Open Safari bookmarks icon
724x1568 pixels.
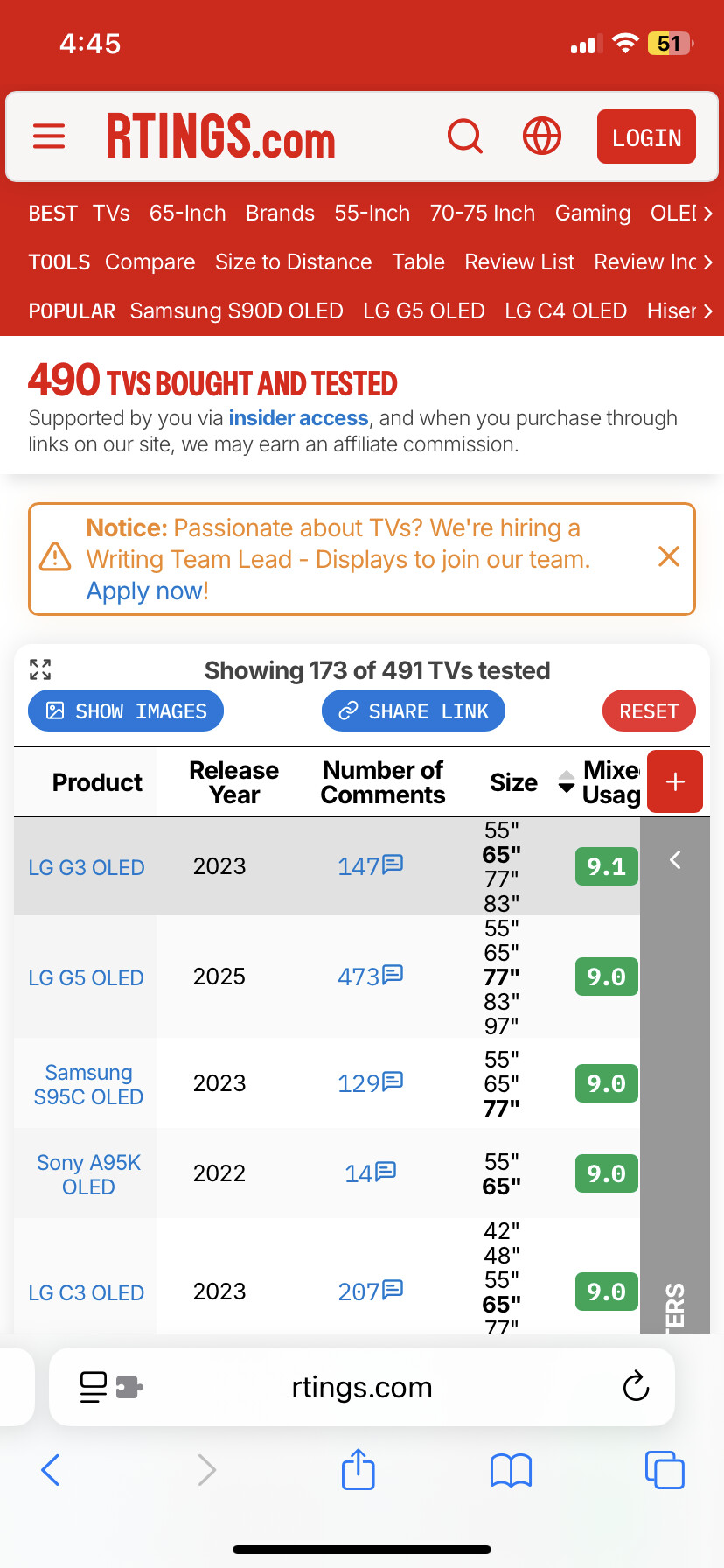[x=511, y=1470]
